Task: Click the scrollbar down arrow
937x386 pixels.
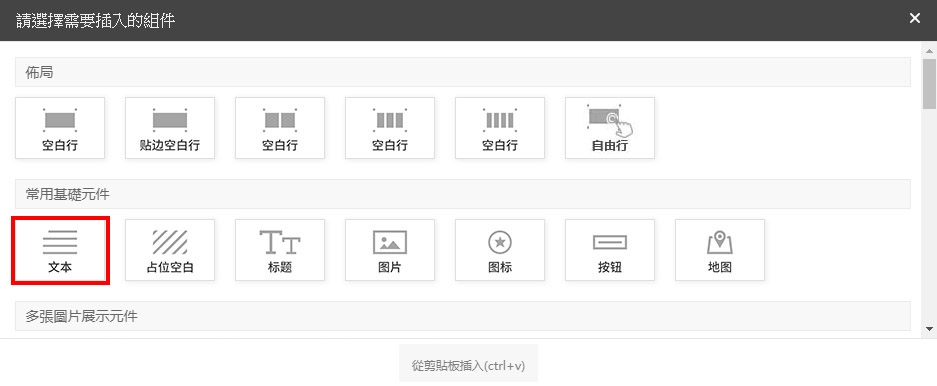Action: click(x=929, y=329)
